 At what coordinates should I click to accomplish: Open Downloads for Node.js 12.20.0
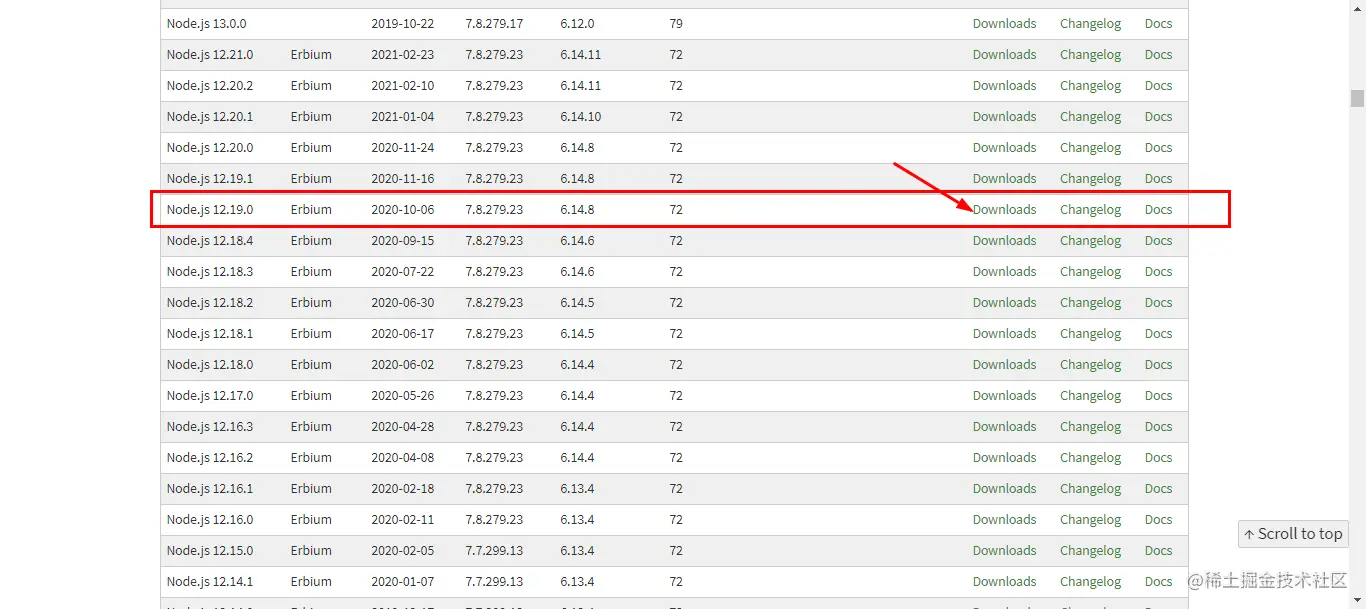coord(1004,148)
